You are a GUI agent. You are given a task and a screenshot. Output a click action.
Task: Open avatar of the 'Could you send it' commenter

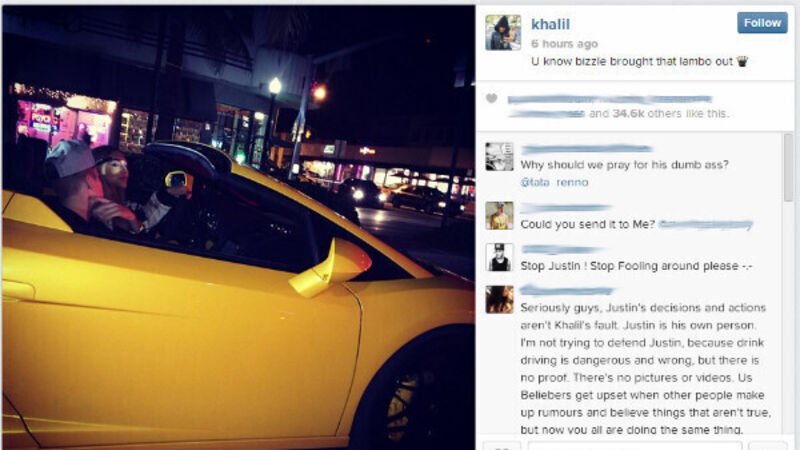pos(499,215)
